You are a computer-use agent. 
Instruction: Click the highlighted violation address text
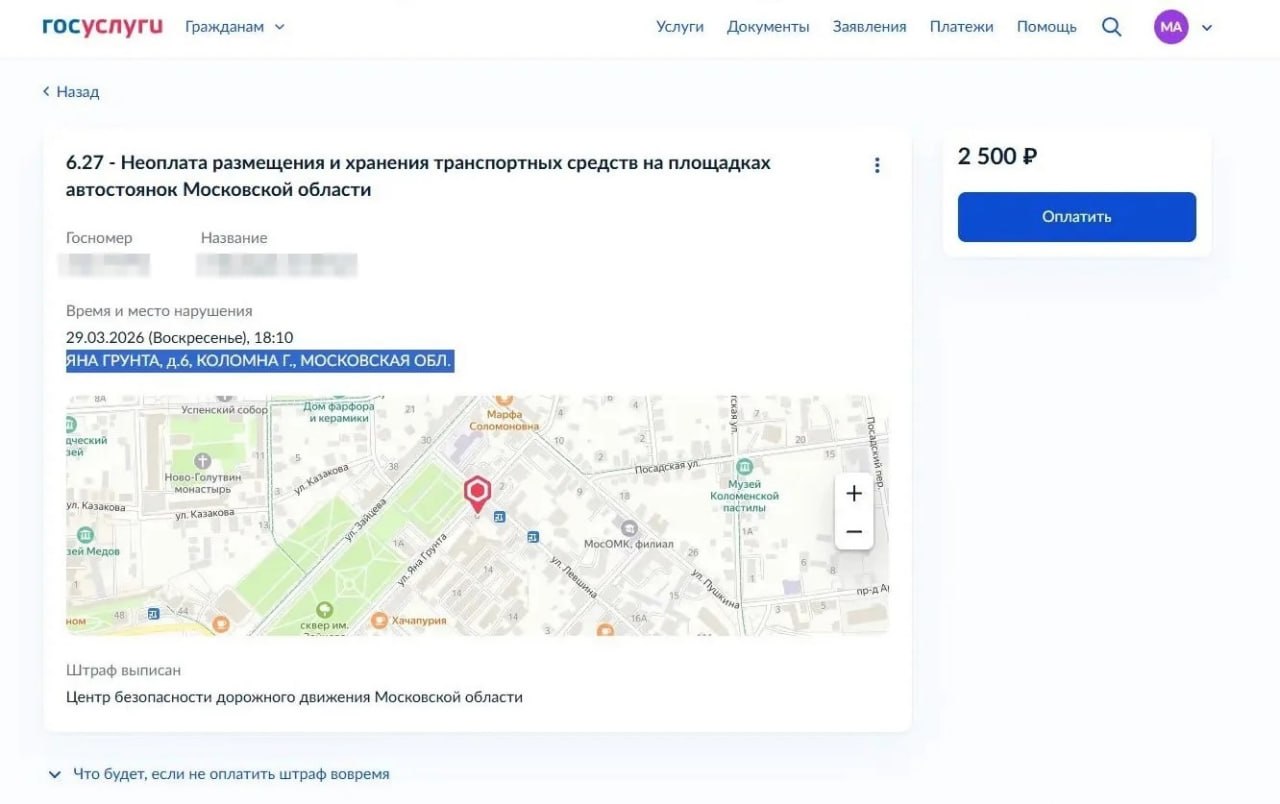pyautogui.click(x=260, y=361)
